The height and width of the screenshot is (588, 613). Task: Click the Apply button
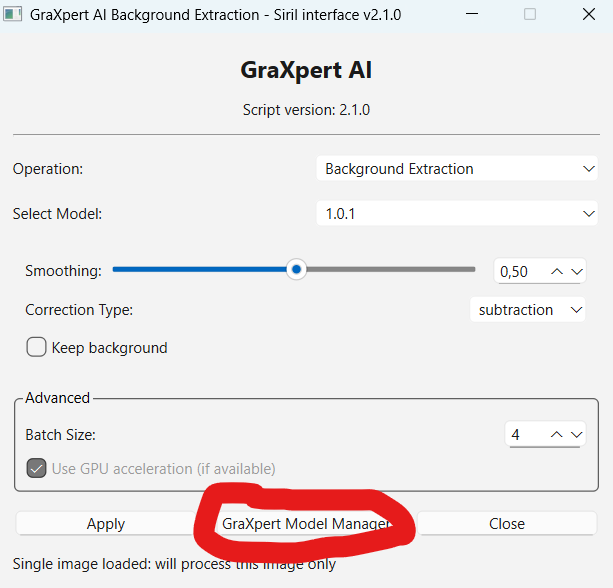(x=106, y=523)
